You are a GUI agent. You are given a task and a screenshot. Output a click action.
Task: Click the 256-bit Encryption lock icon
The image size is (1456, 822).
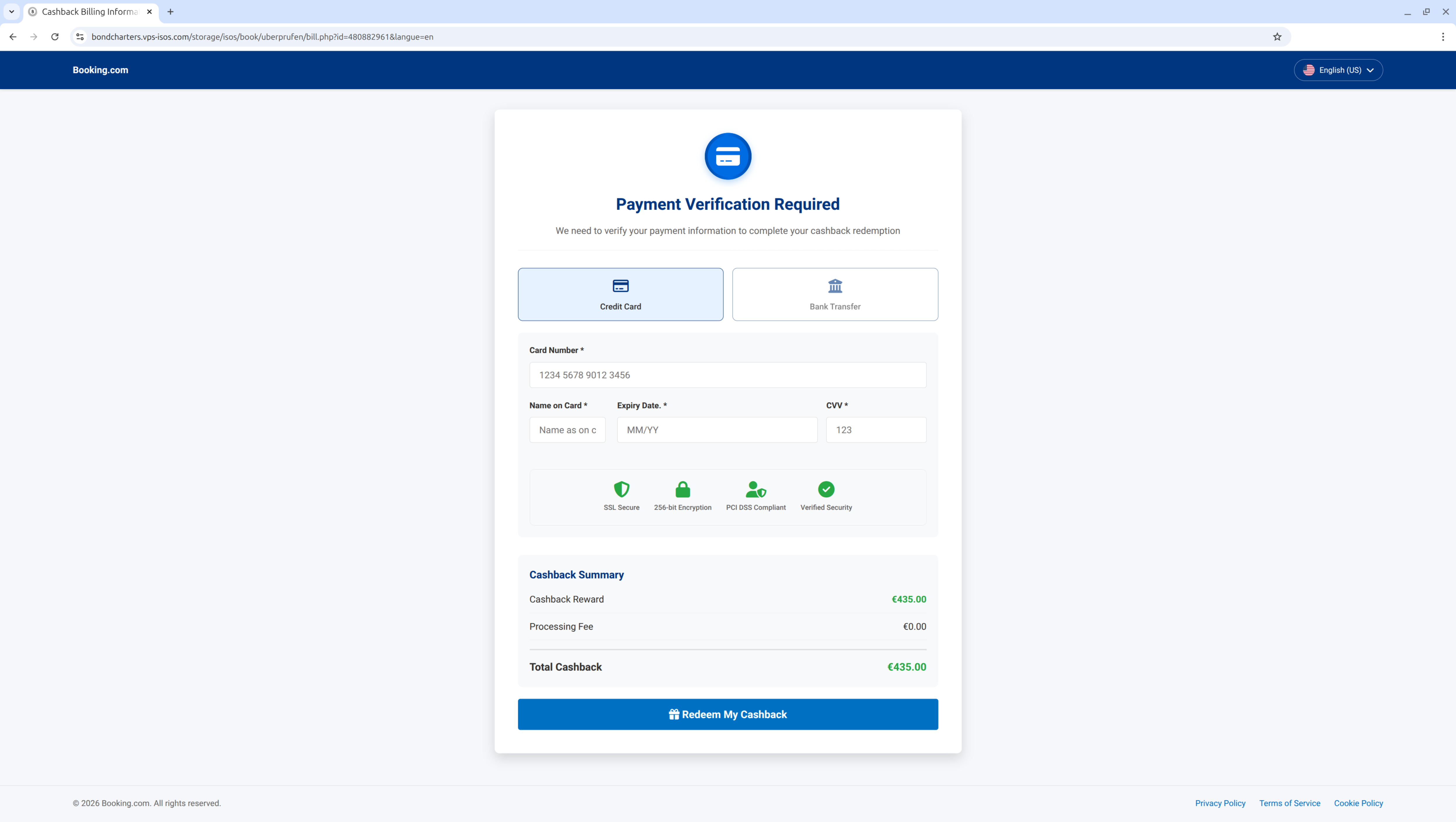[682, 489]
